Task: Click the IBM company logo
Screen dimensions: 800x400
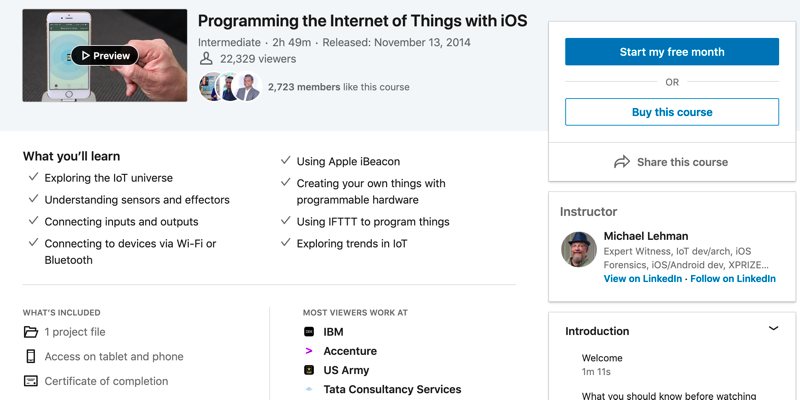Action: tap(309, 332)
